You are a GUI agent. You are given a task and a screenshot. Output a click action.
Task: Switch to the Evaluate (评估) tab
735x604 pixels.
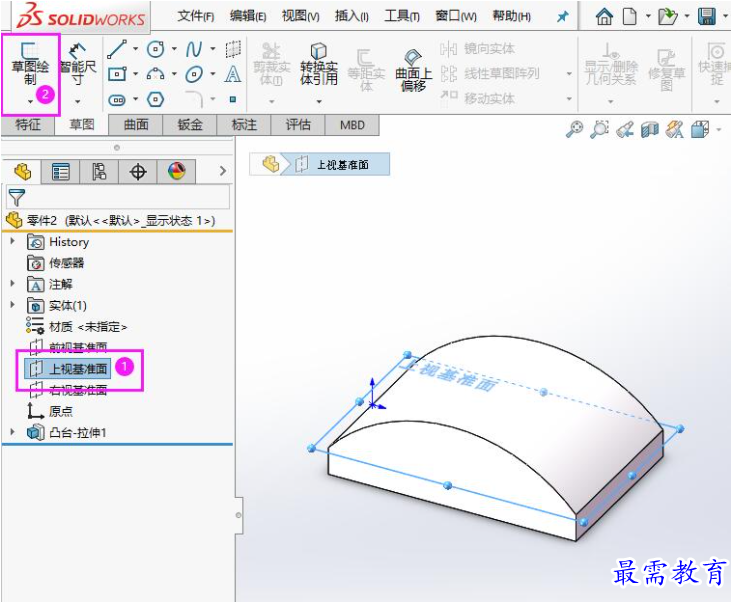298,125
